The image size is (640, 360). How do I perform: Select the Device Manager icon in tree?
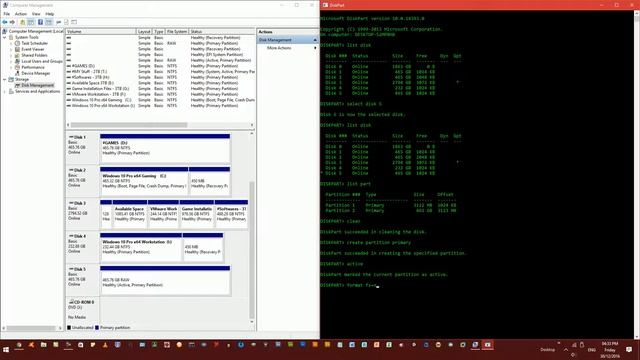(x=18, y=73)
